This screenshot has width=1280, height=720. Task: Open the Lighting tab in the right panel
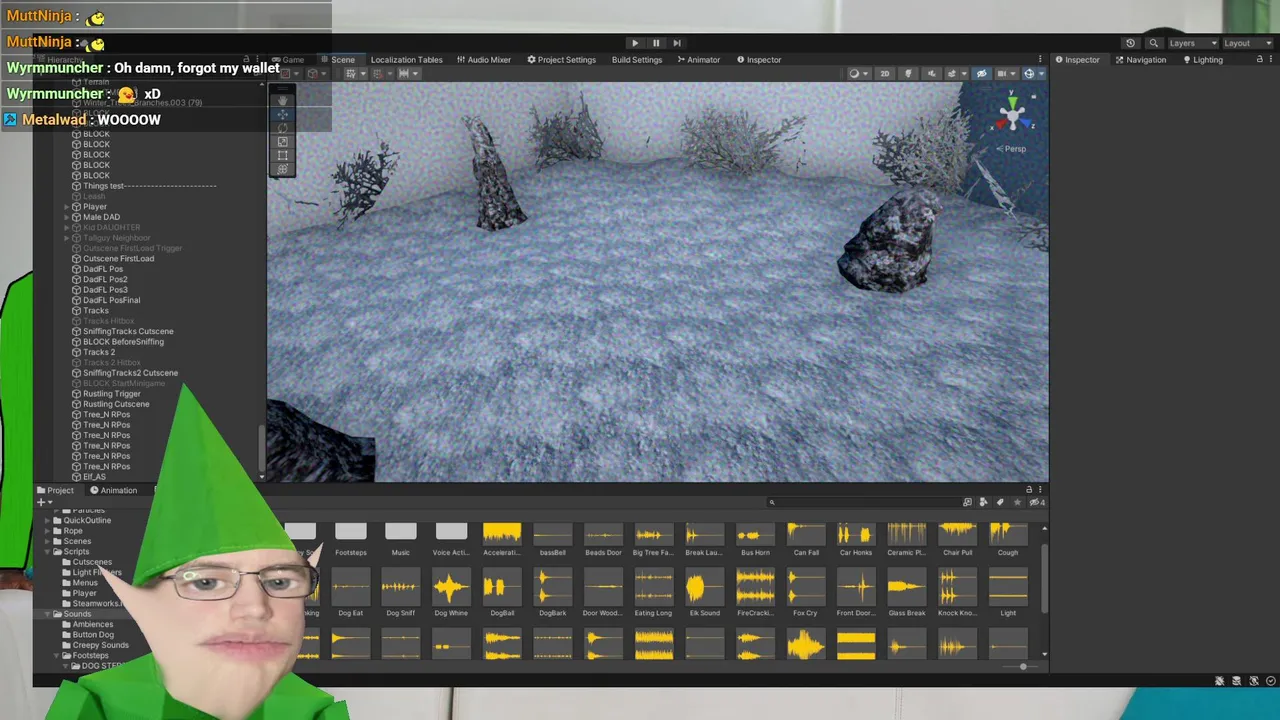click(1202, 60)
